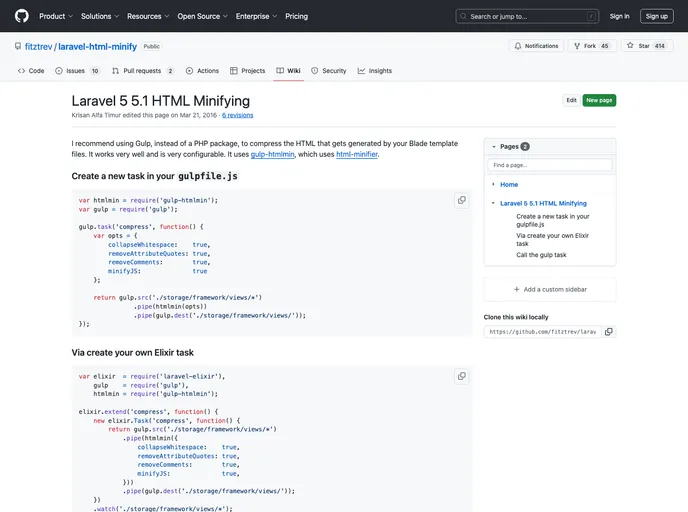Switch to the Security tab
The width and height of the screenshot is (688, 512).
pyautogui.click(x=328, y=71)
